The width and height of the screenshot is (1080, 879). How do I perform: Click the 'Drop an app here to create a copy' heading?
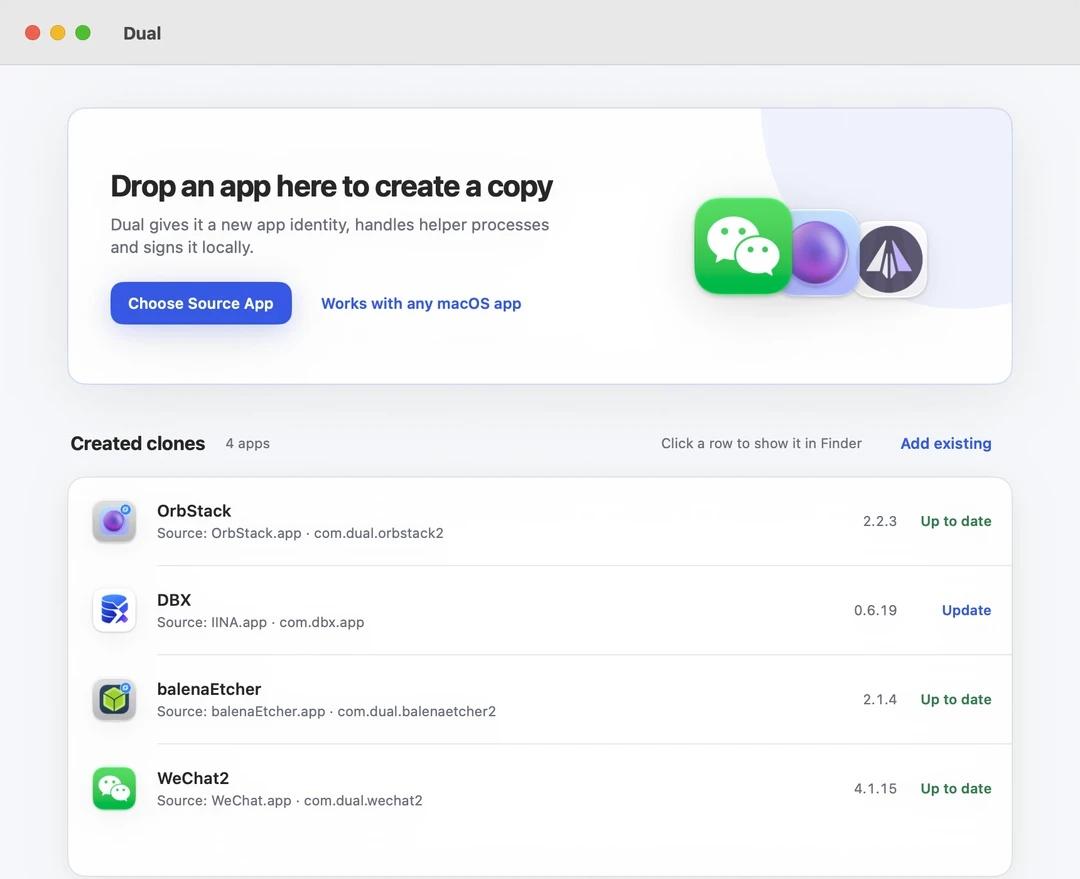click(x=331, y=187)
